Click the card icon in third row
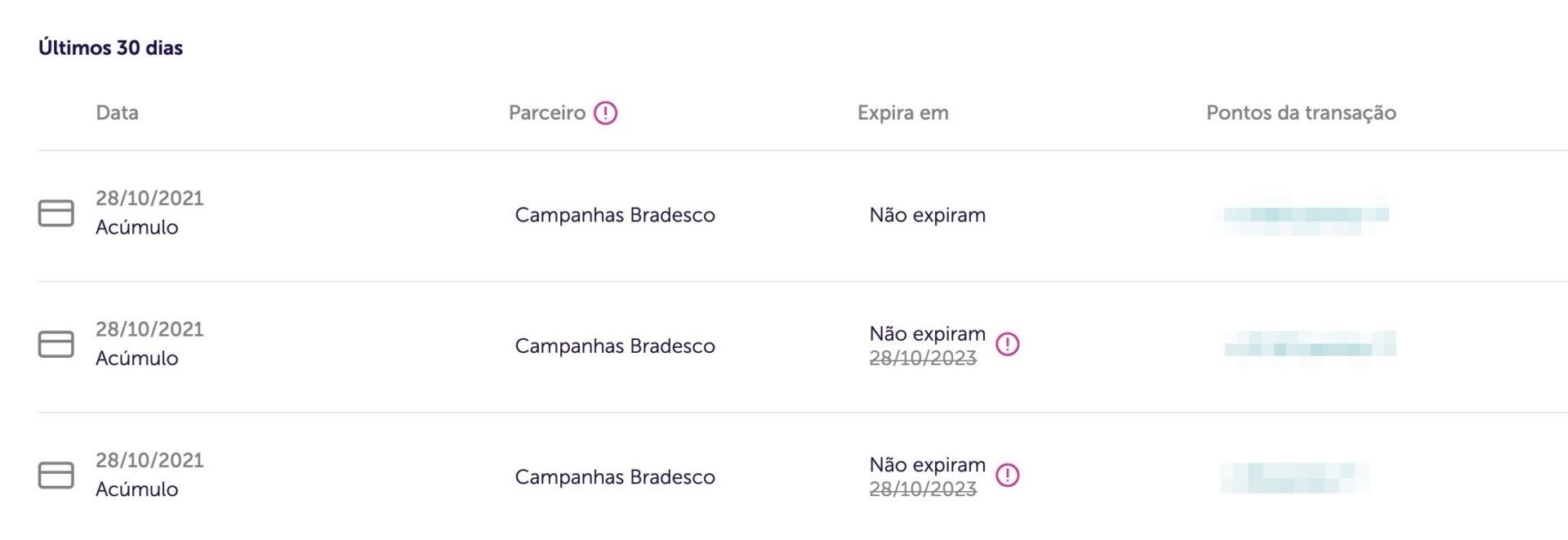1568x540 pixels. click(56, 475)
